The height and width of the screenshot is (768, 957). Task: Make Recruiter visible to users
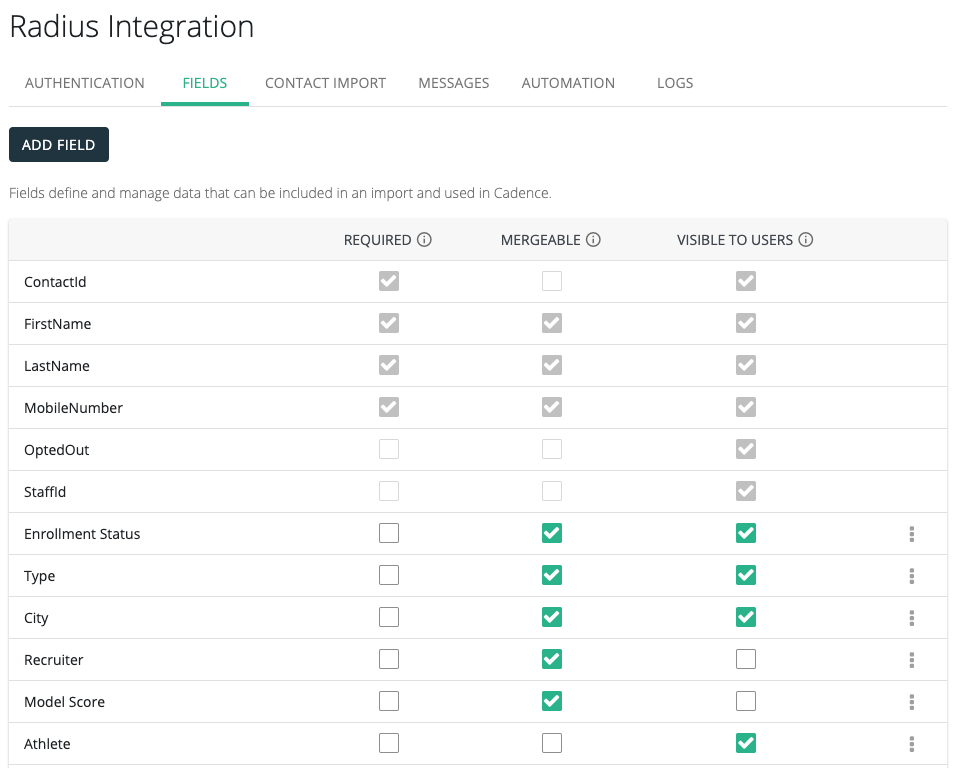745,660
